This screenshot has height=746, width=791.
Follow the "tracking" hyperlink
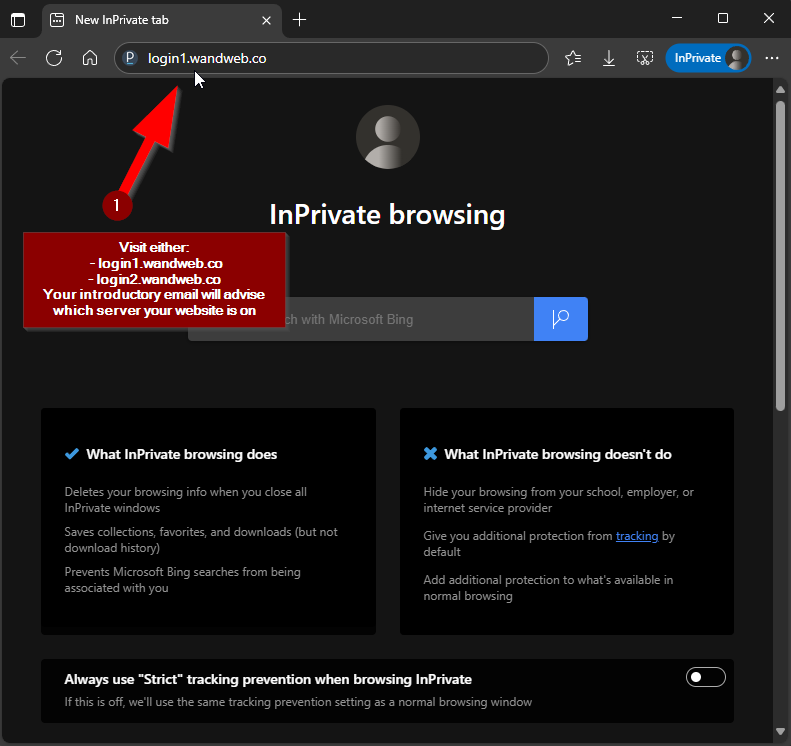click(x=637, y=536)
